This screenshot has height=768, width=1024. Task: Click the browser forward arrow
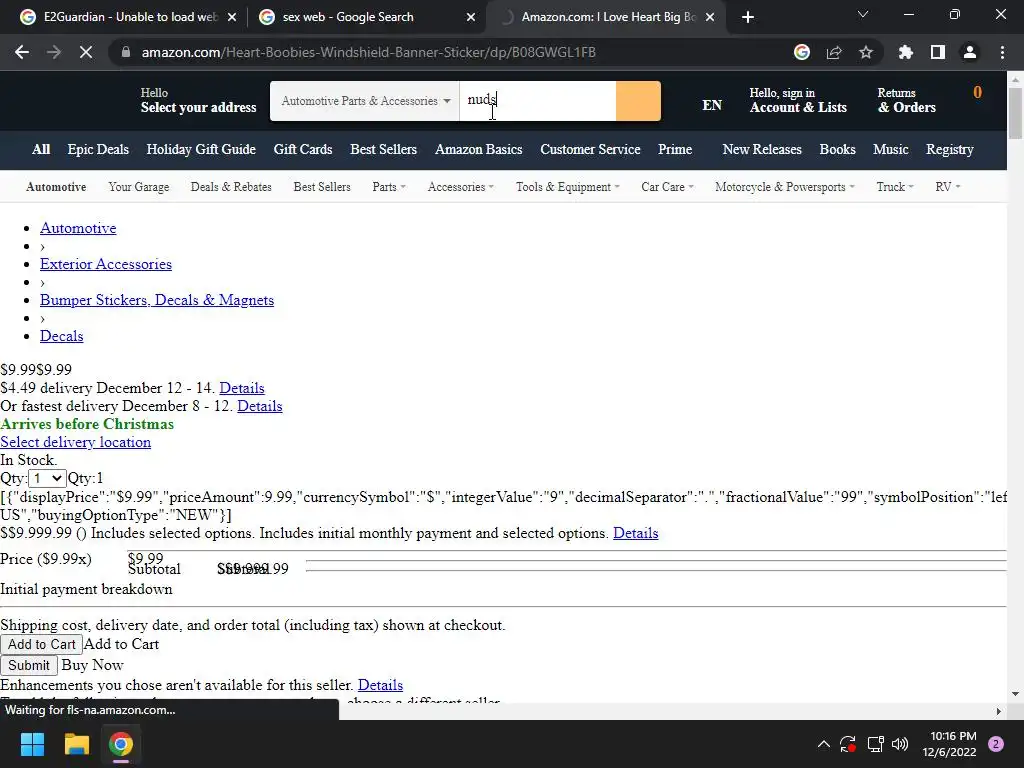[54, 52]
